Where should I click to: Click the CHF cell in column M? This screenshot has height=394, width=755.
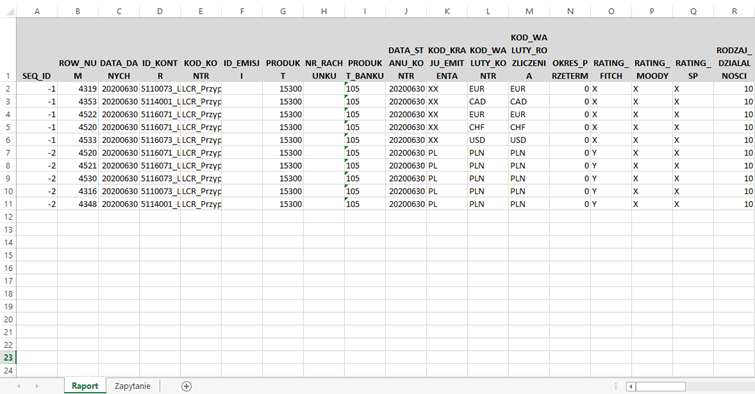[x=529, y=127]
